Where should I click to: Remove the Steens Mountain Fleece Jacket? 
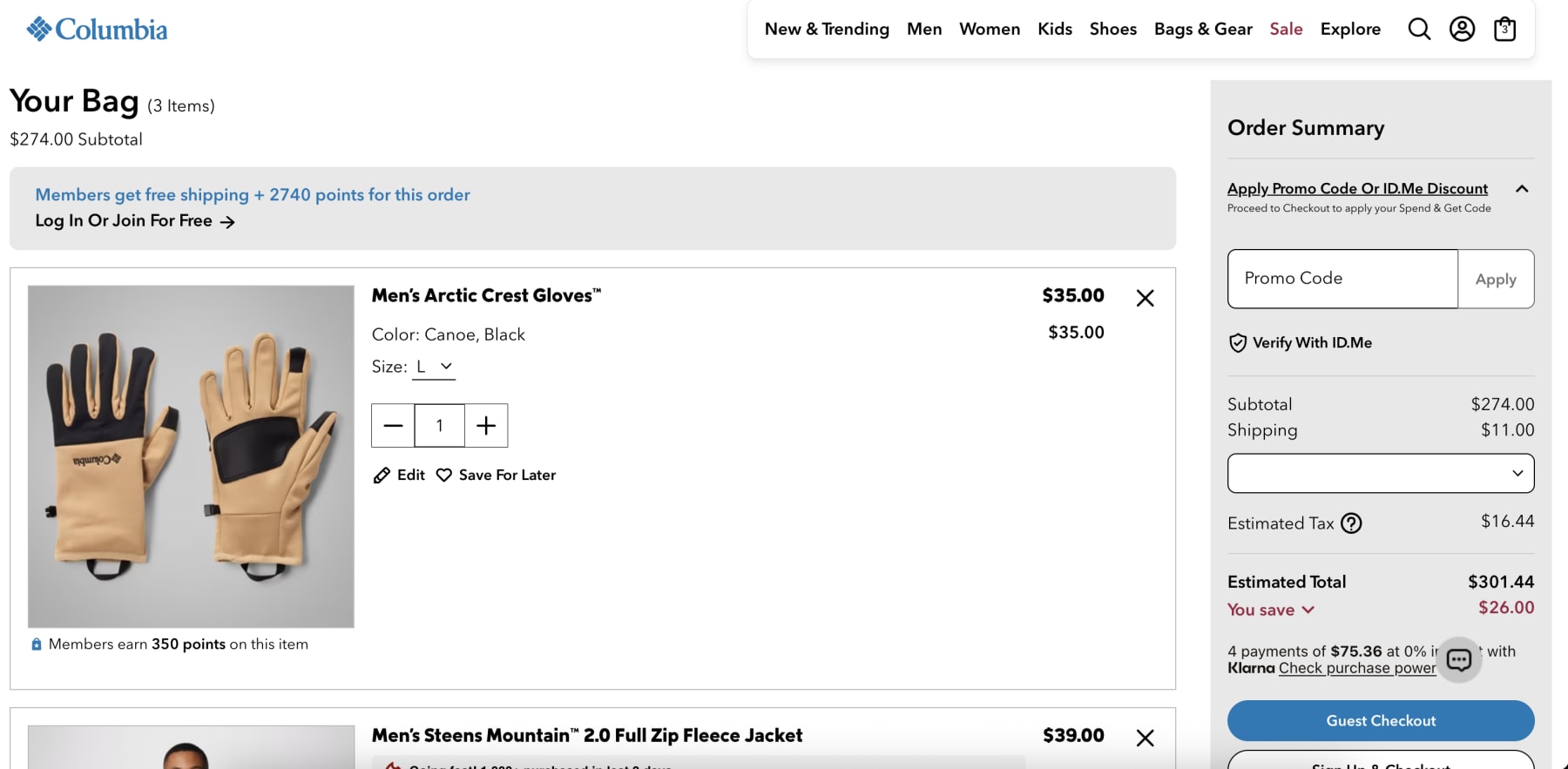1145,738
